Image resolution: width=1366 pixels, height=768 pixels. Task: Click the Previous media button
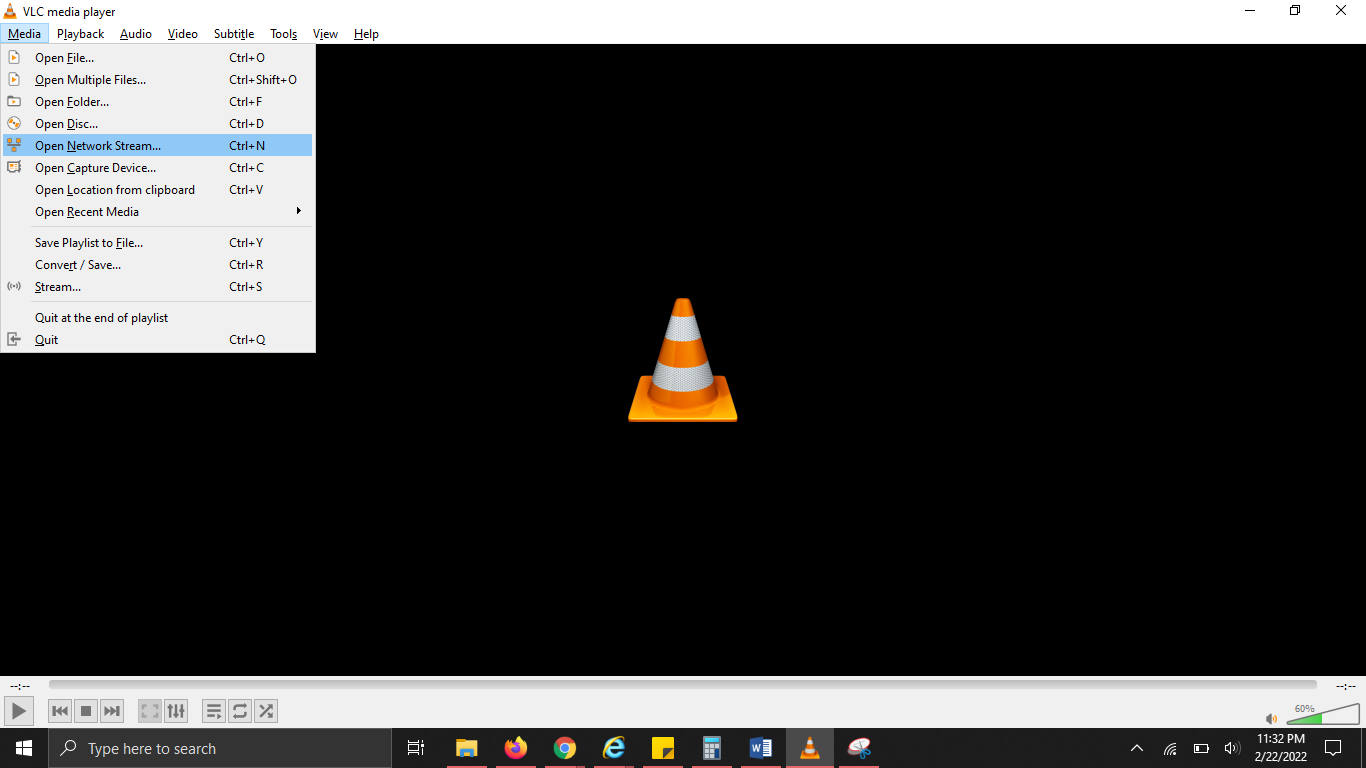pyautogui.click(x=60, y=711)
